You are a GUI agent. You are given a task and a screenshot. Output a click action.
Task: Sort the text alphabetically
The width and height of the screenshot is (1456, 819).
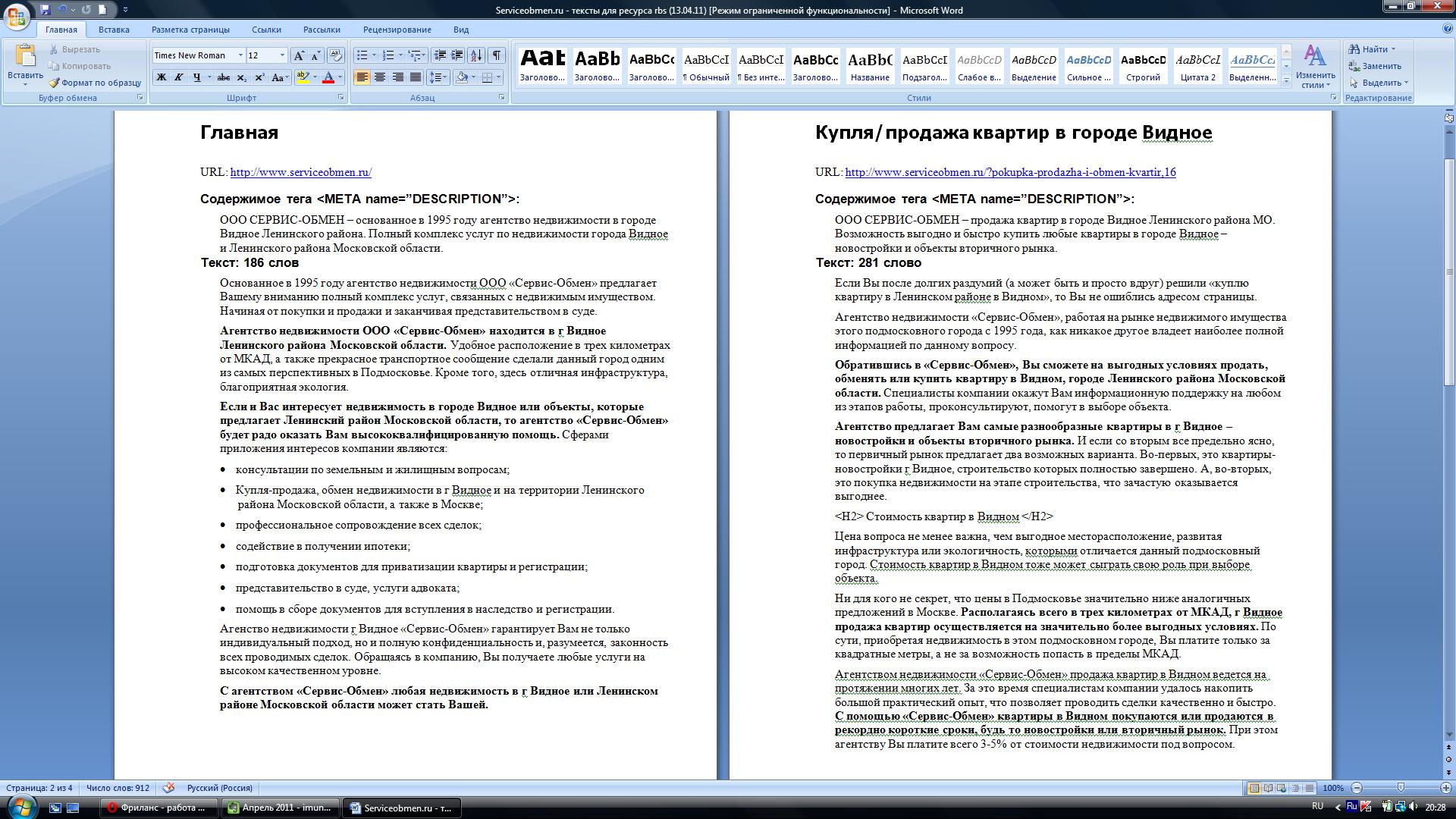[x=476, y=55]
